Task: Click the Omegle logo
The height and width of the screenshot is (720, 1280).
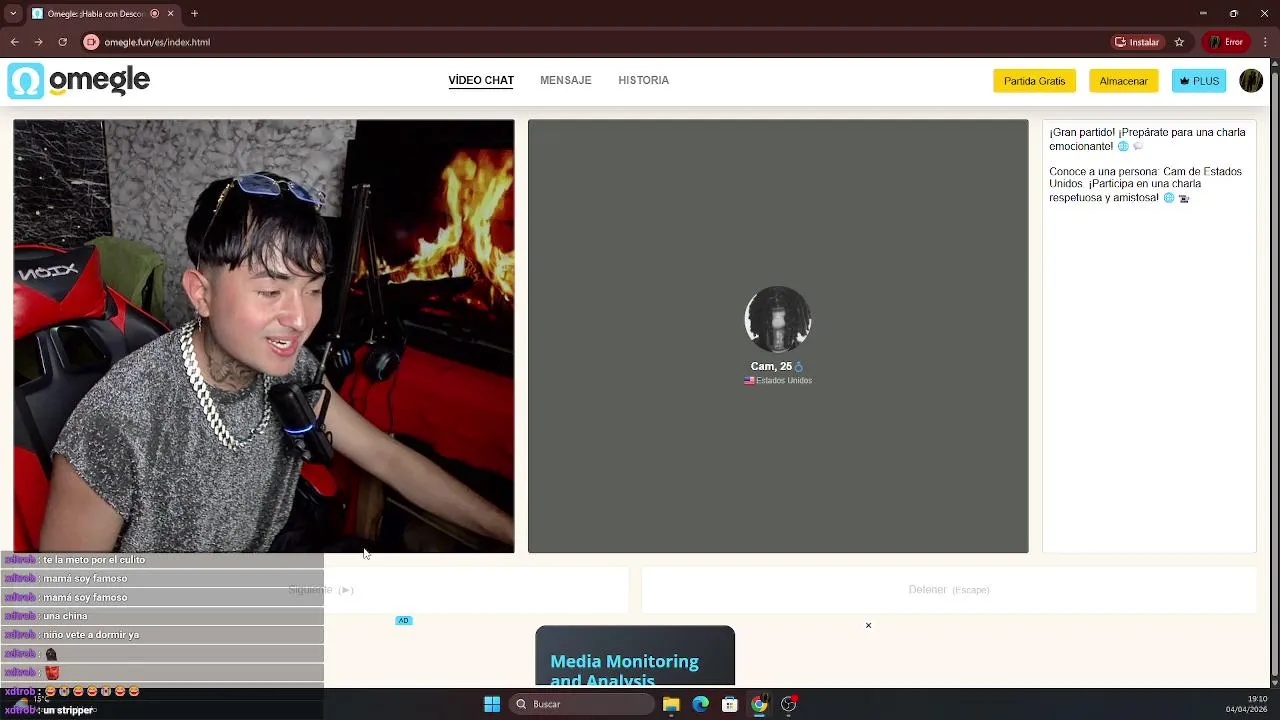Action: coord(78,81)
